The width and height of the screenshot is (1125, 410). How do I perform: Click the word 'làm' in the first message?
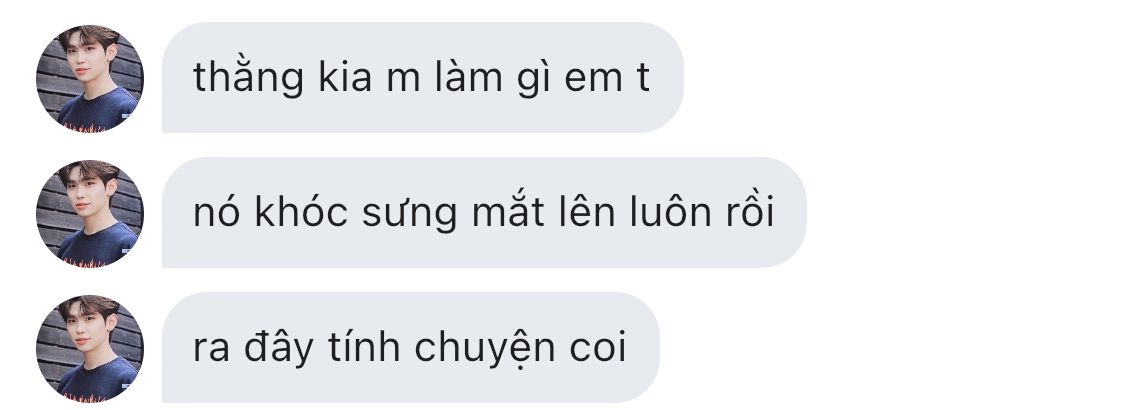tap(469, 76)
